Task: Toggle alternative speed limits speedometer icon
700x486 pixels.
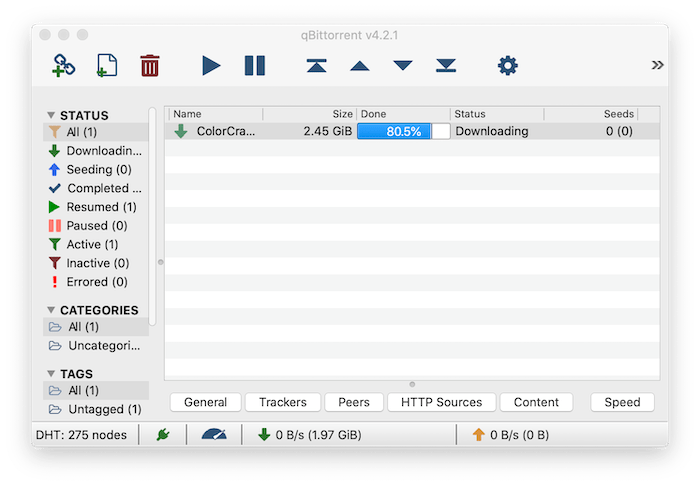Action: coord(214,435)
